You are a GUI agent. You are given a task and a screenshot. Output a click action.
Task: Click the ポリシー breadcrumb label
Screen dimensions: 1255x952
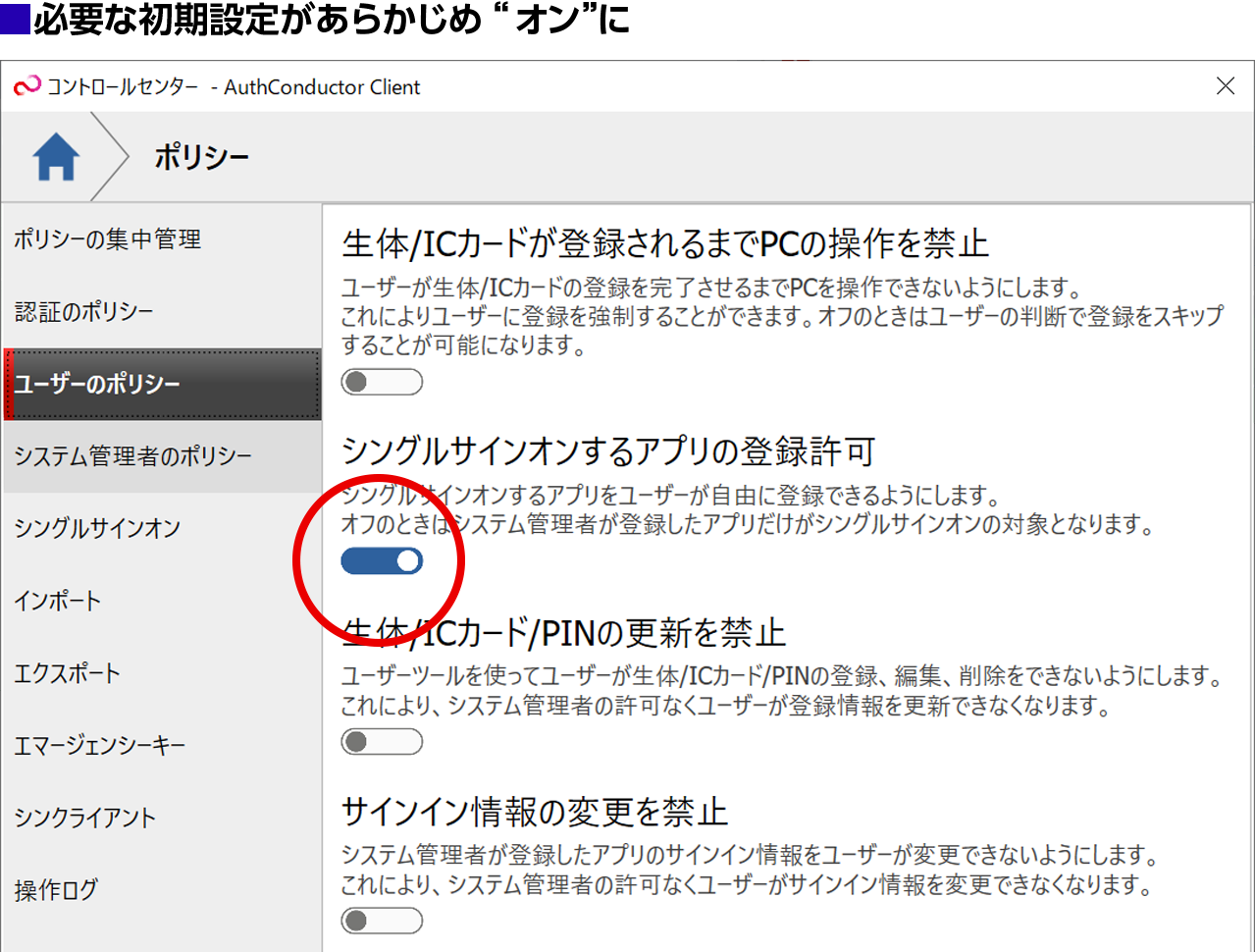201,157
